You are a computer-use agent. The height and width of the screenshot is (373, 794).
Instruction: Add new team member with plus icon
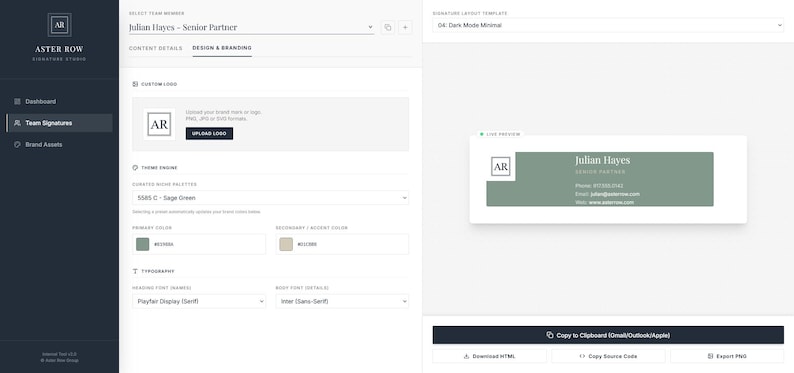coord(405,27)
